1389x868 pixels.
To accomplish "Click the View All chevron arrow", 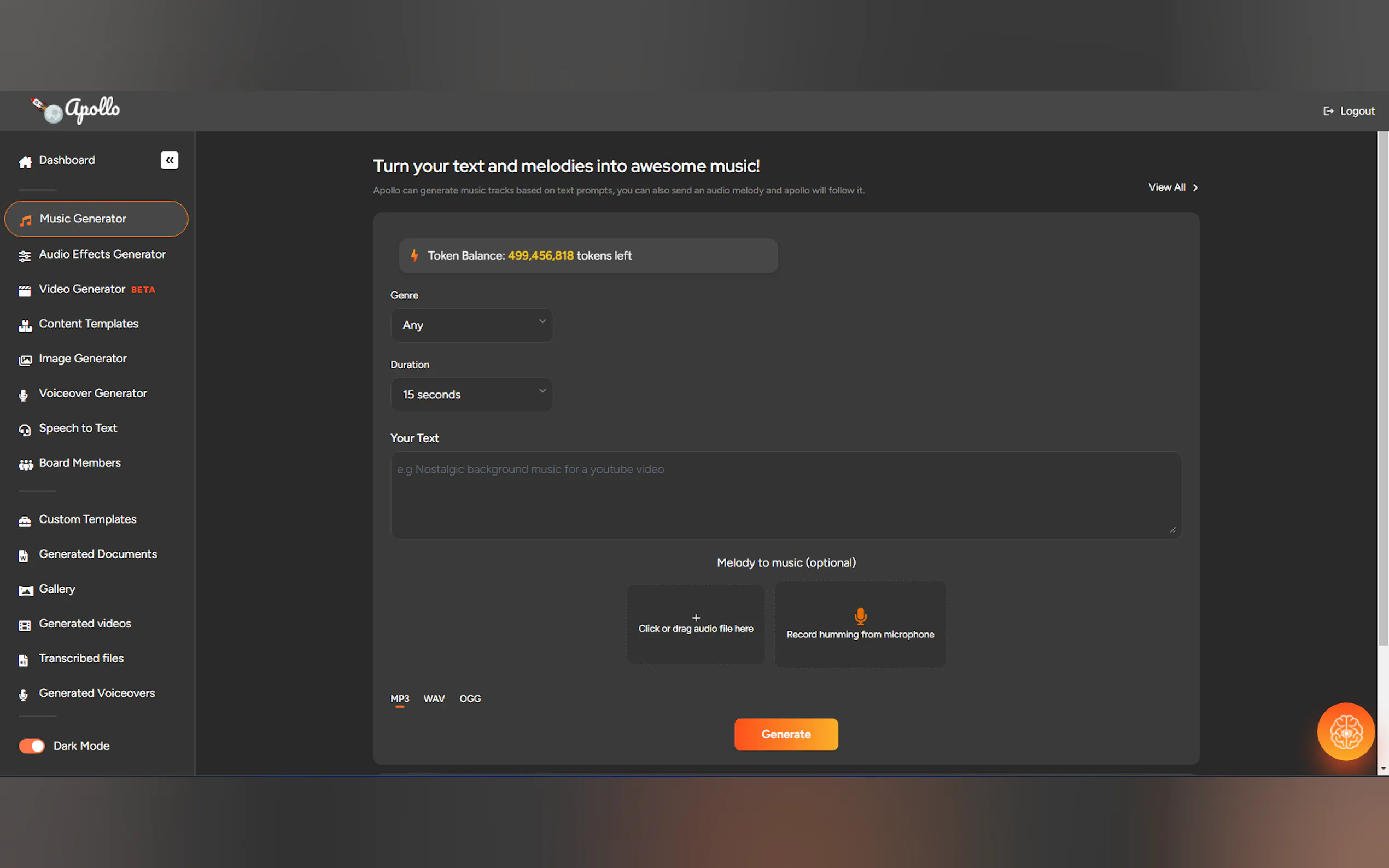I will [x=1195, y=187].
